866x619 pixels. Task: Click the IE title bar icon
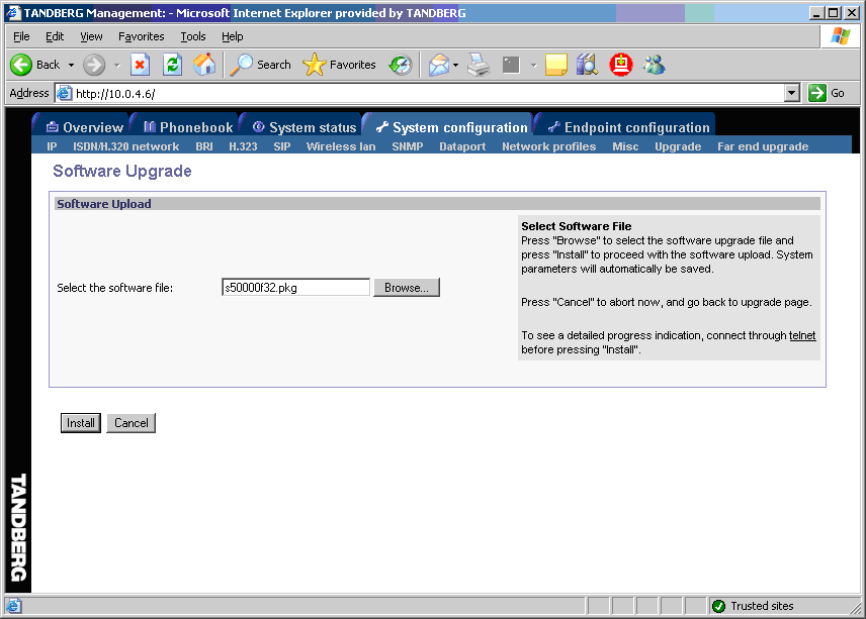(x=13, y=12)
